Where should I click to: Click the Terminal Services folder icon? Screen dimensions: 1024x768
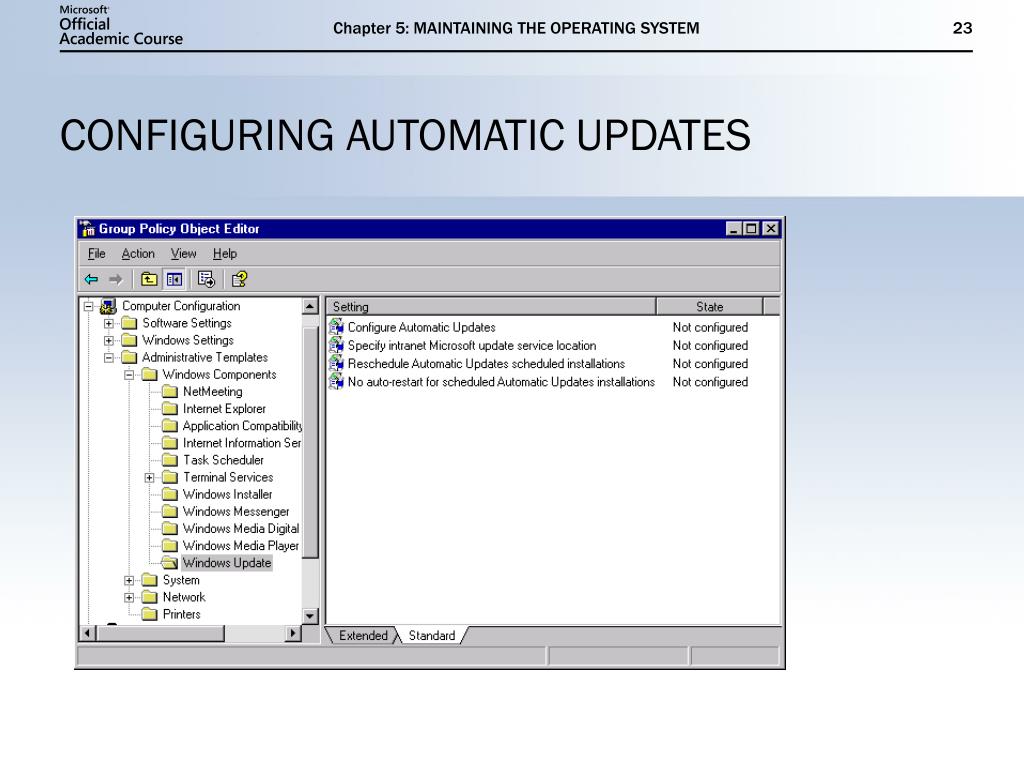(x=170, y=477)
